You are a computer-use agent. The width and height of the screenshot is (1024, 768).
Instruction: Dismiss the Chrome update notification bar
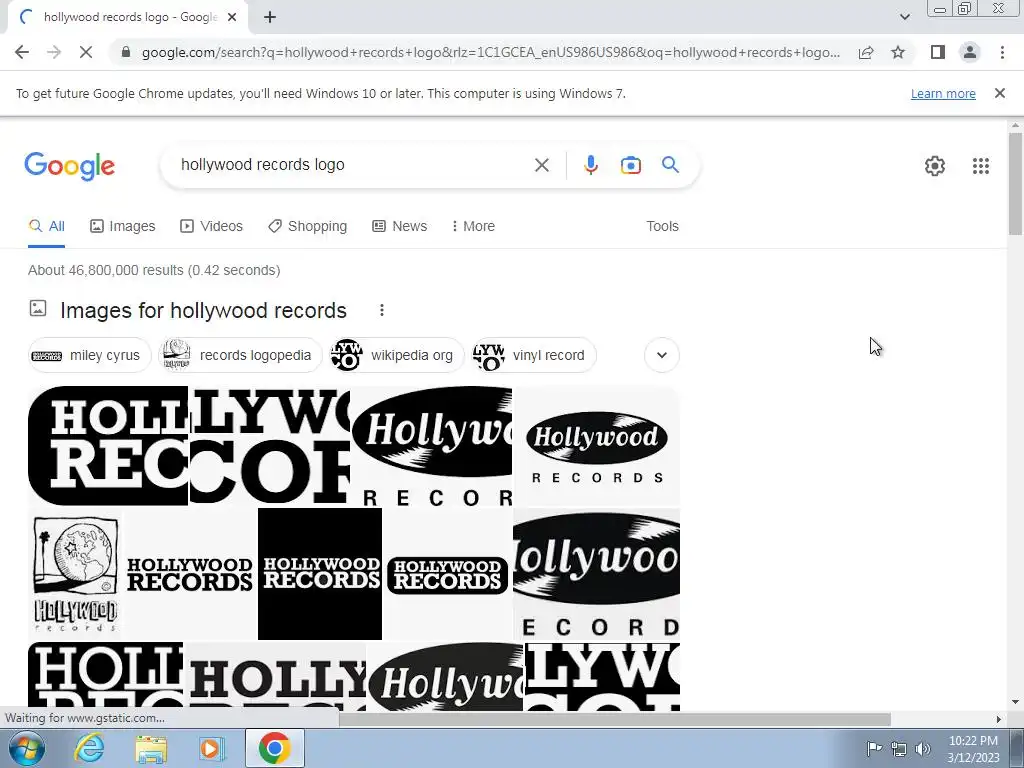(x=999, y=93)
